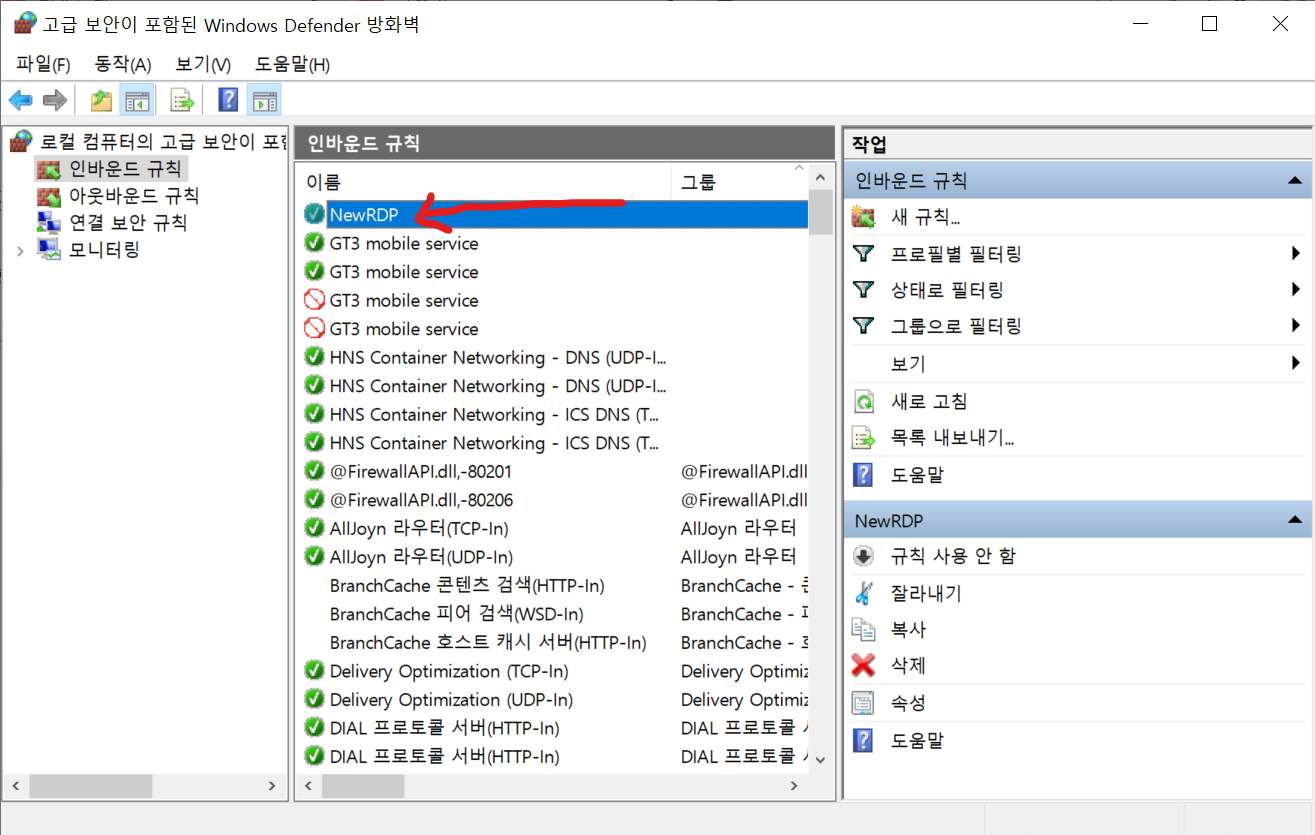Select 인바운드 규칙 in the left tree
The width and height of the screenshot is (1315, 835).
coord(125,168)
